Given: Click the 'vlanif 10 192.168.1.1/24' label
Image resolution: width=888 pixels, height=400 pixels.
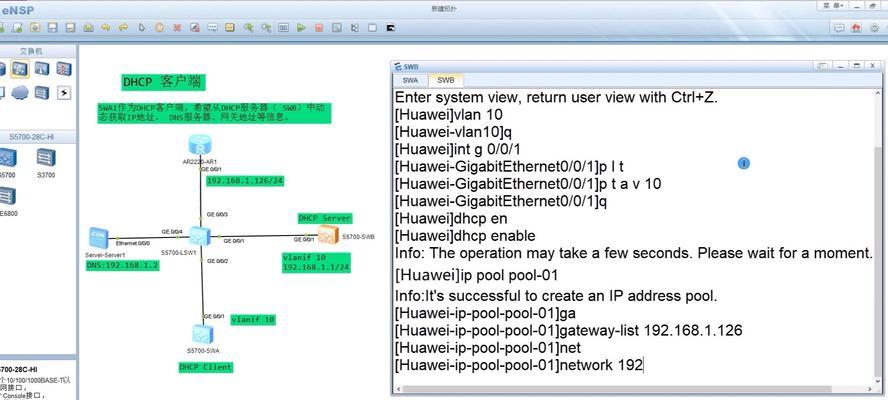Looking at the screenshot, I should (x=316, y=262).
